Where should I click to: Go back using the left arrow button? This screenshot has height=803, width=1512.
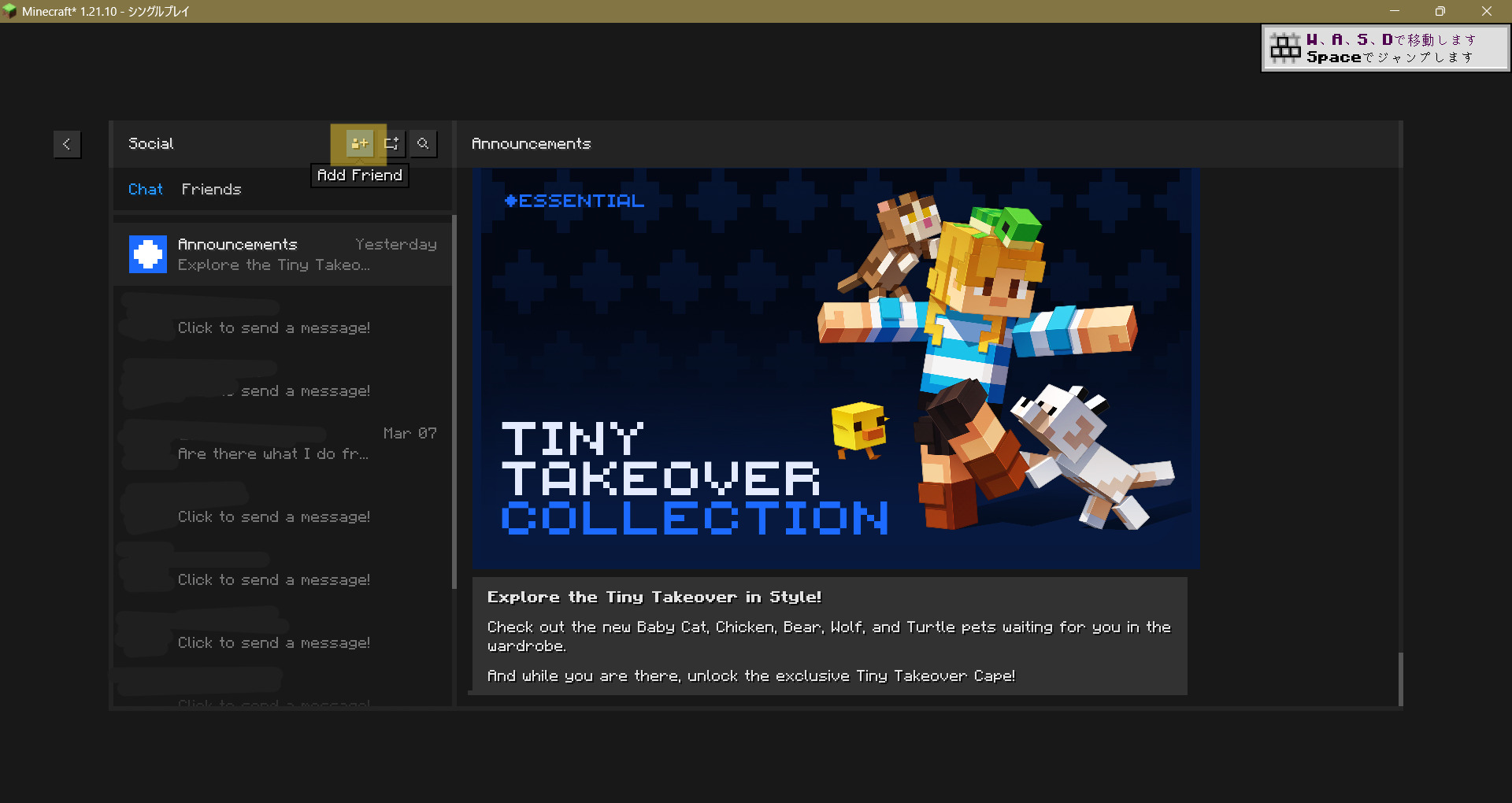coord(67,144)
